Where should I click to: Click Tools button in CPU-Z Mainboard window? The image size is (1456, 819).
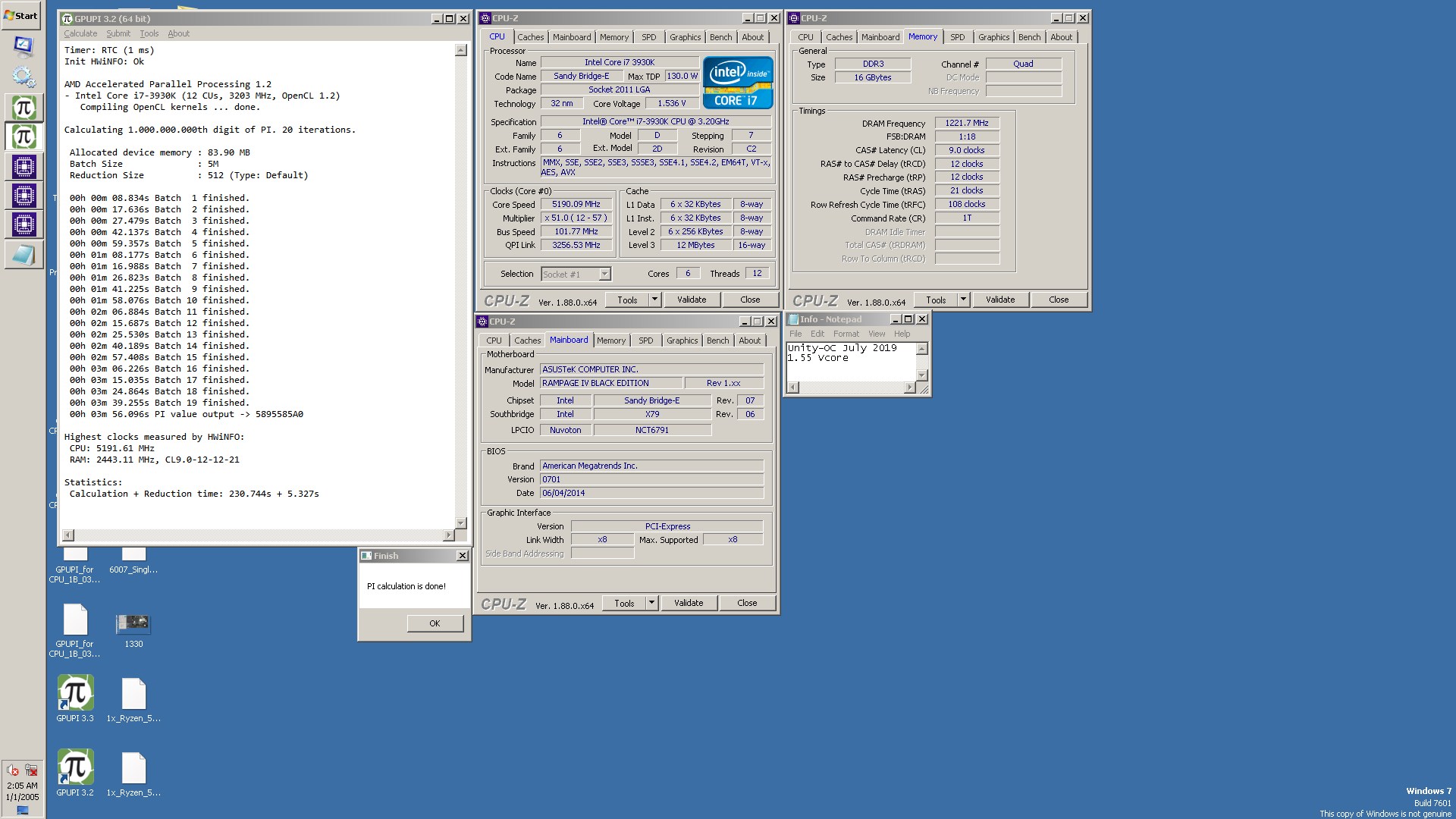click(x=624, y=603)
